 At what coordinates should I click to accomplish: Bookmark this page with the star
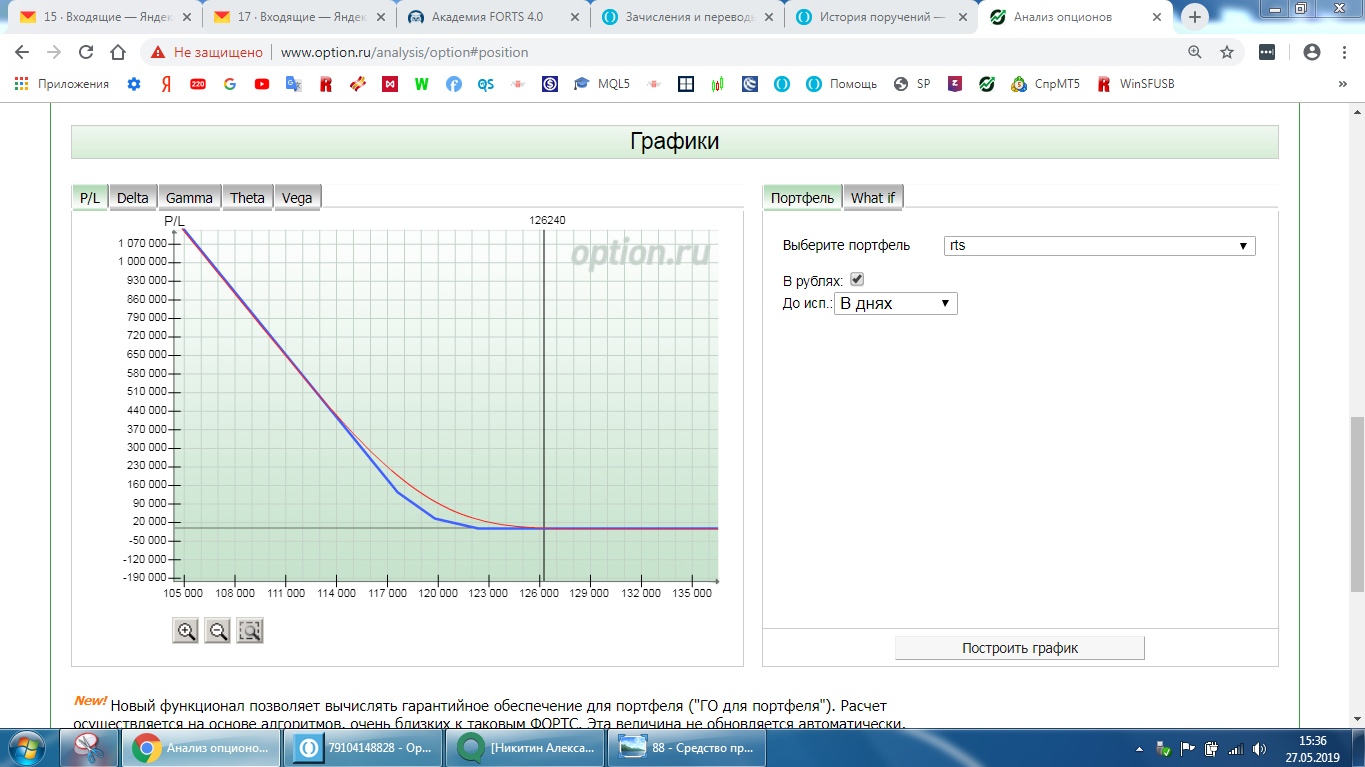click(1227, 52)
